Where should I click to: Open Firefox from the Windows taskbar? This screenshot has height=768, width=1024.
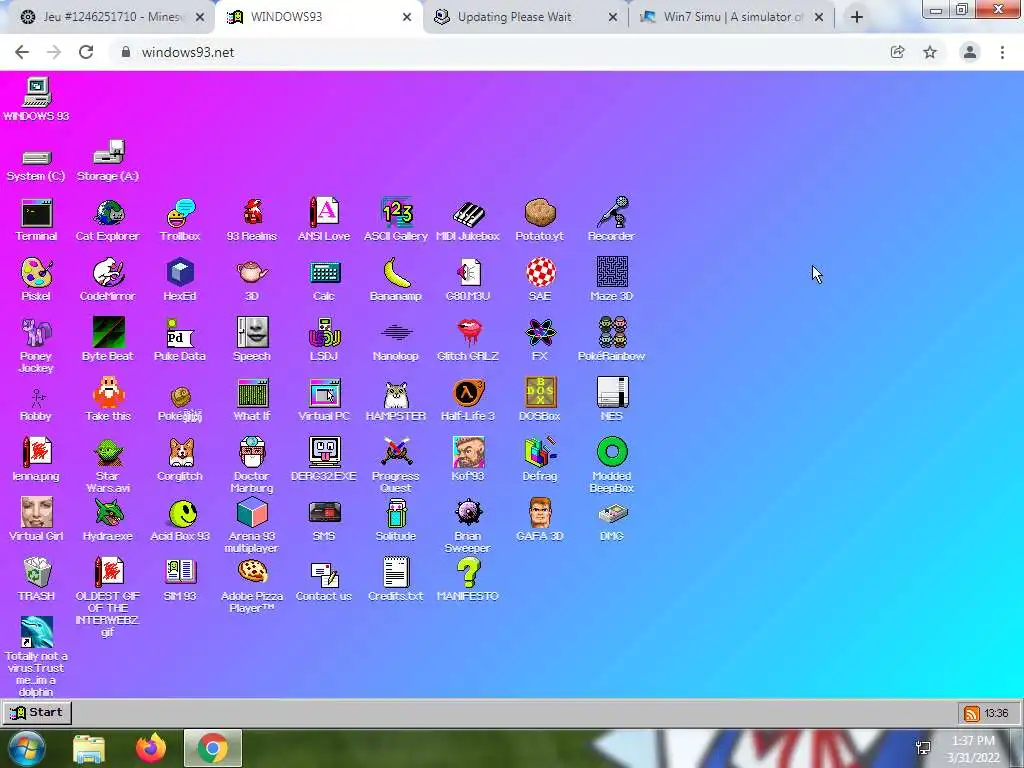151,748
